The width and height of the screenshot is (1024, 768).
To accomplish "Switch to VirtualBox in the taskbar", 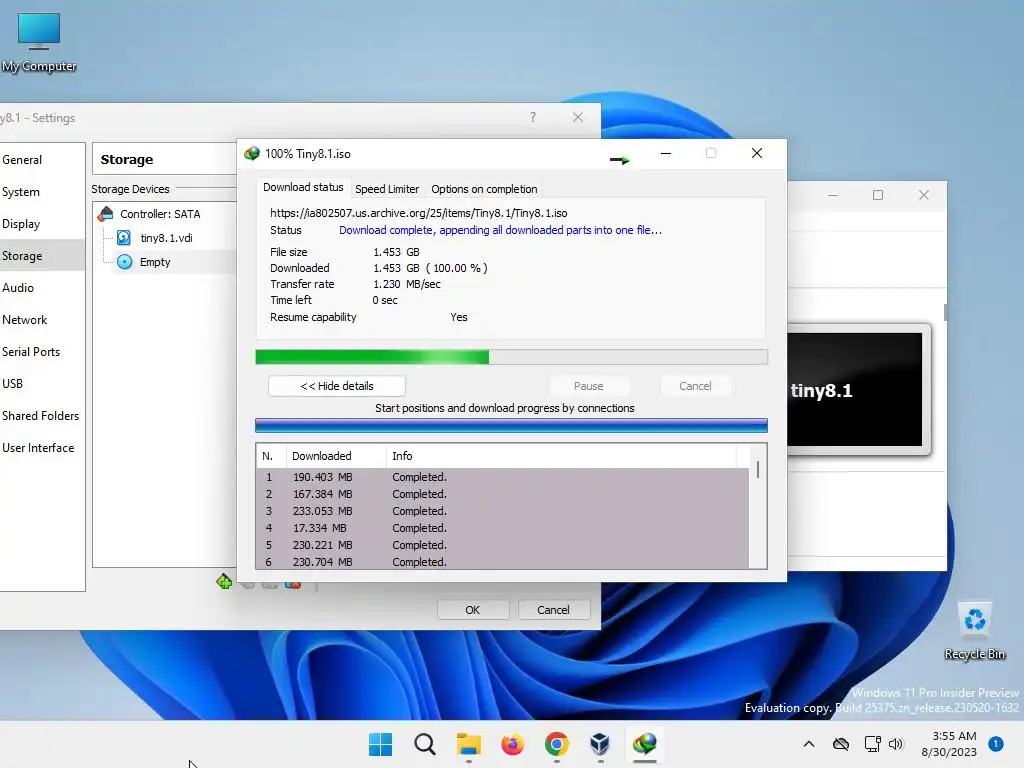I will [x=600, y=744].
